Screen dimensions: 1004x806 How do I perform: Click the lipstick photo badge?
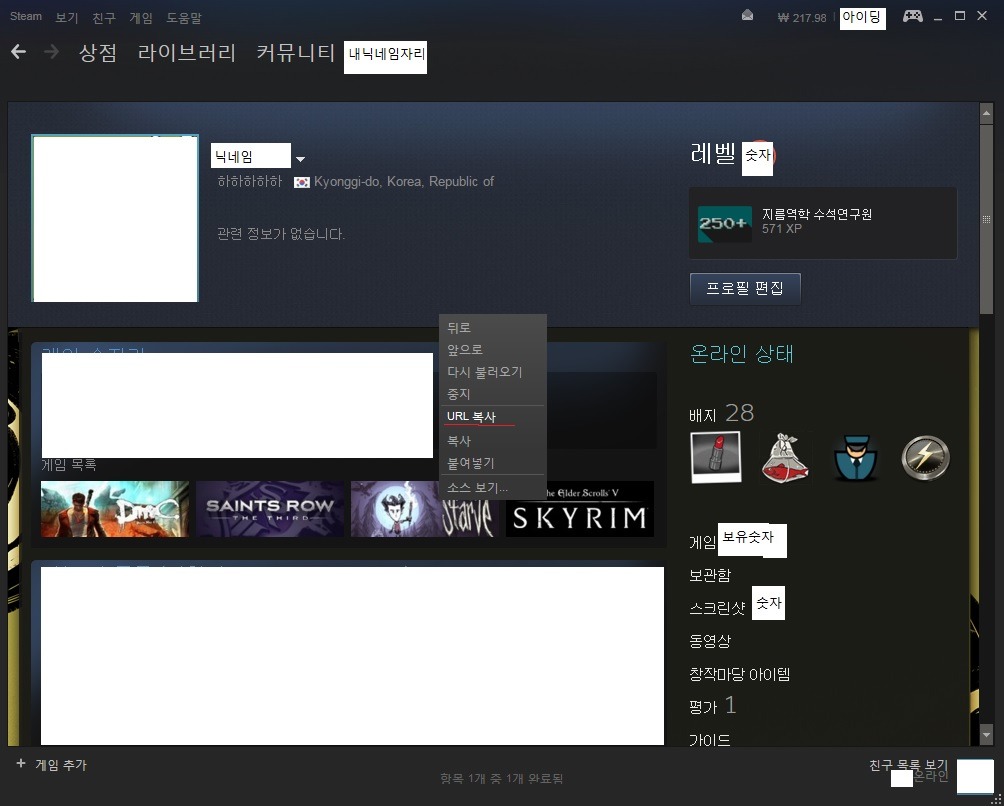click(716, 456)
